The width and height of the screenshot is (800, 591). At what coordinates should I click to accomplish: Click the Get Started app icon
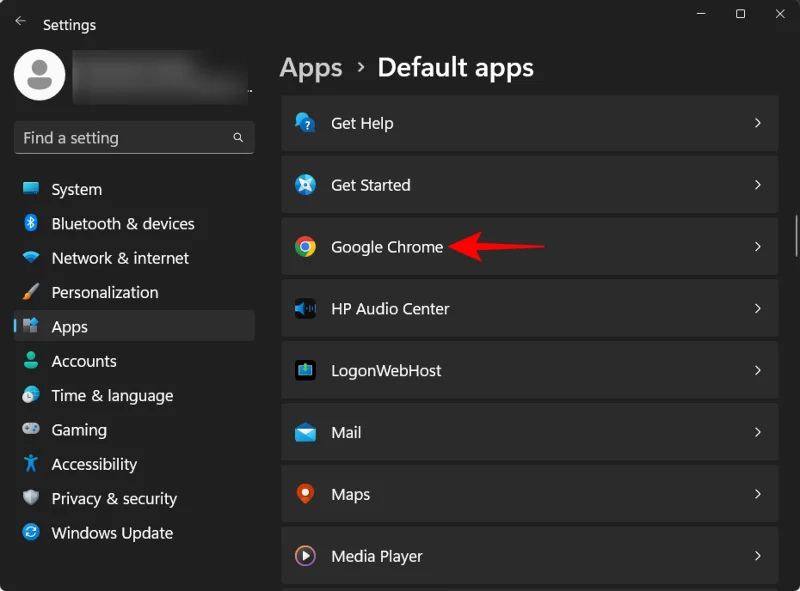tap(305, 185)
